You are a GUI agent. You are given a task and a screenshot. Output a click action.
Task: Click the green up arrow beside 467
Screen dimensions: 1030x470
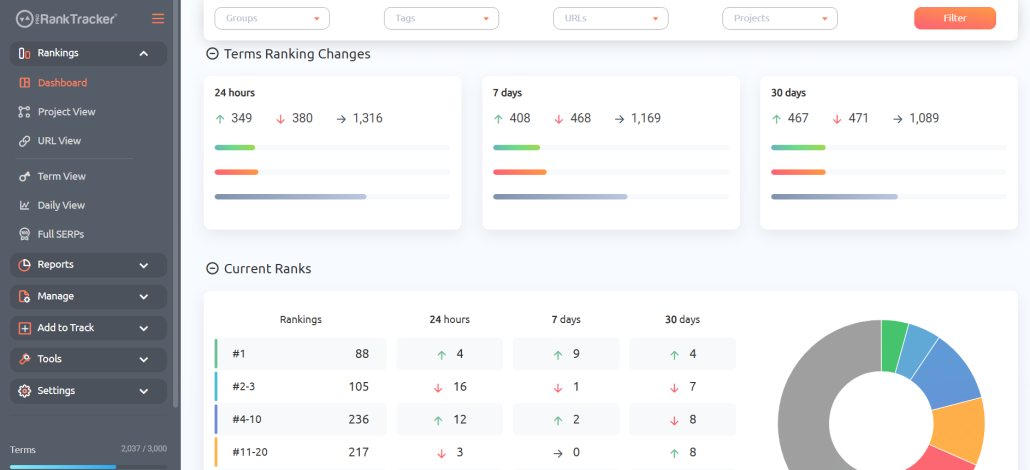pyautogui.click(x=776, y=119)
